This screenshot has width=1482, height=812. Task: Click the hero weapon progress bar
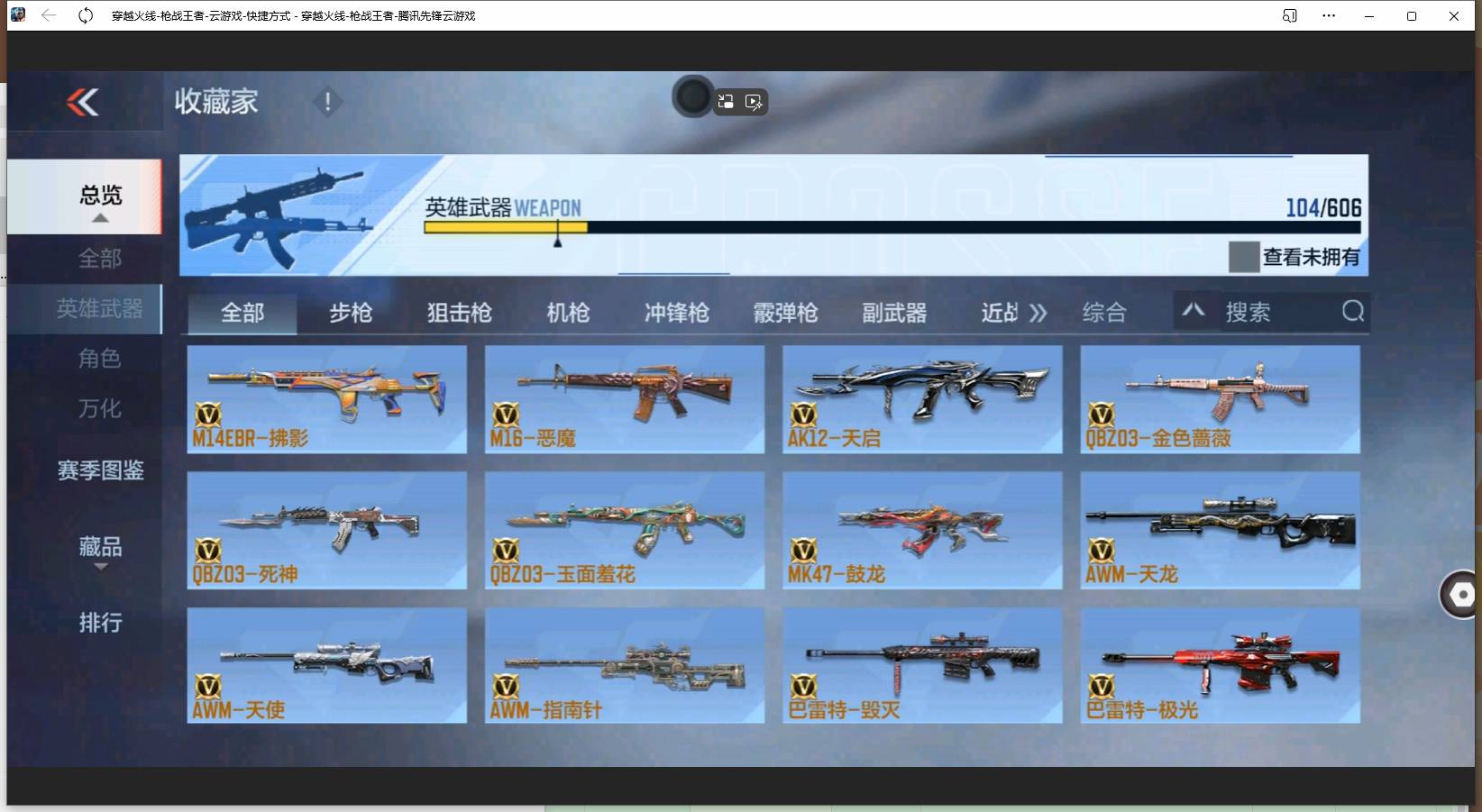tap(891, 228)
